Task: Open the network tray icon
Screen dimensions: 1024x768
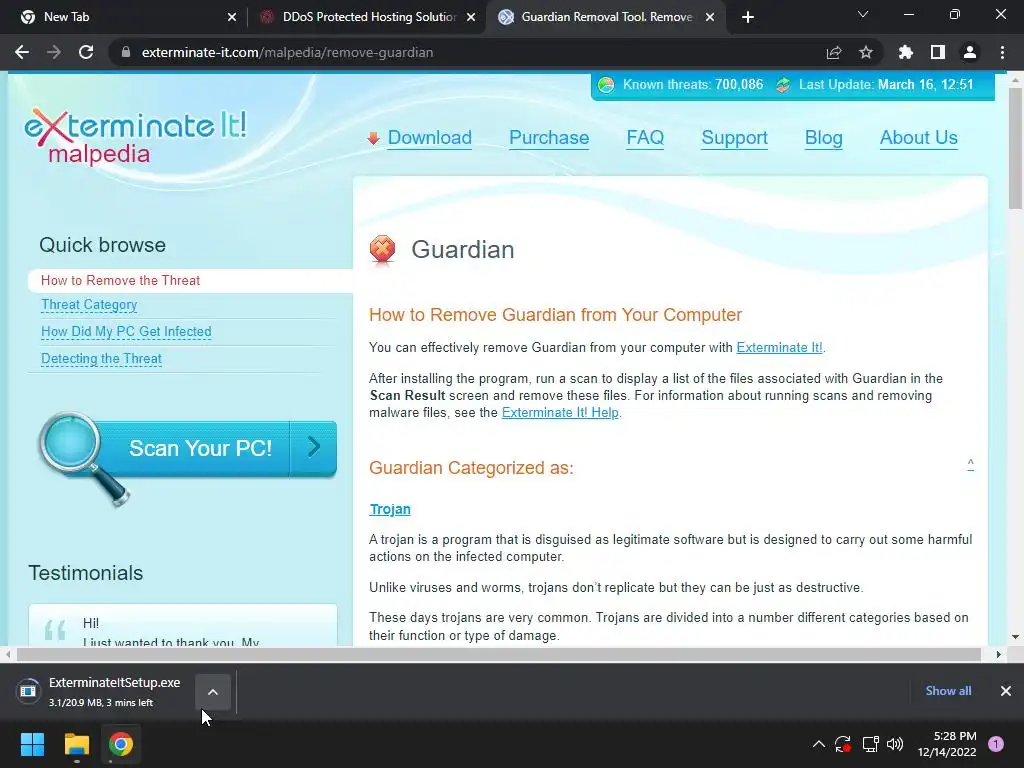Action: tap(870, 744)
